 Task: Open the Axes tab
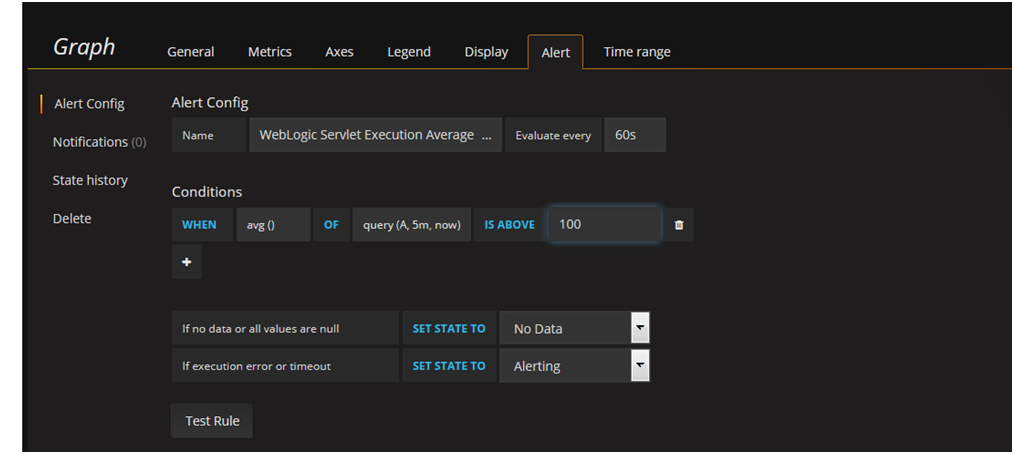coord(340,52)
